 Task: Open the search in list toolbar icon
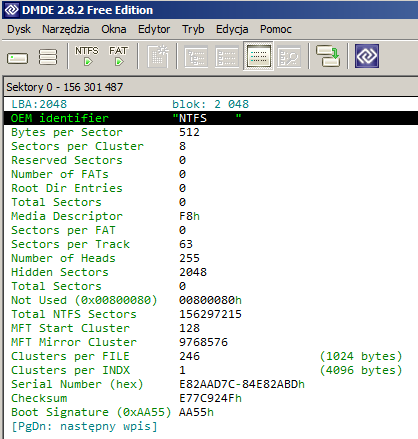[x=289, y=56]
